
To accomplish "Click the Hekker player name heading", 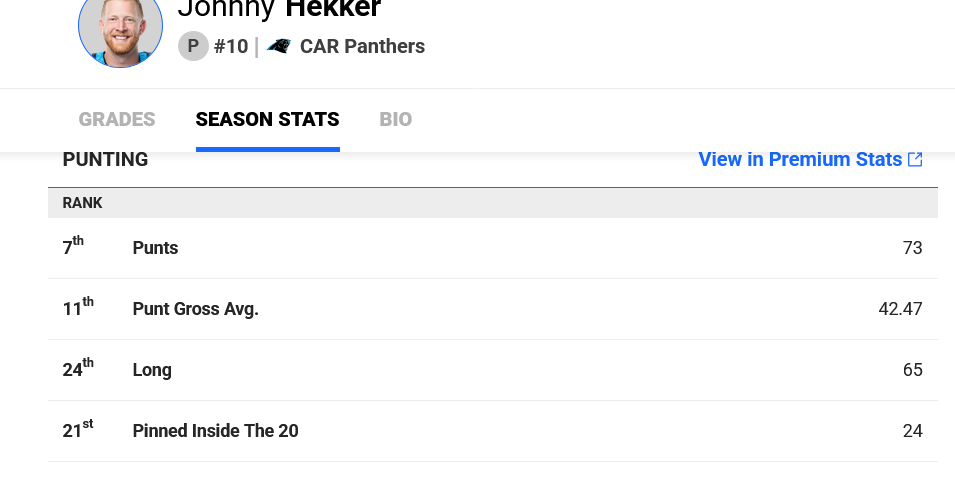I will (x=333, y=9).
